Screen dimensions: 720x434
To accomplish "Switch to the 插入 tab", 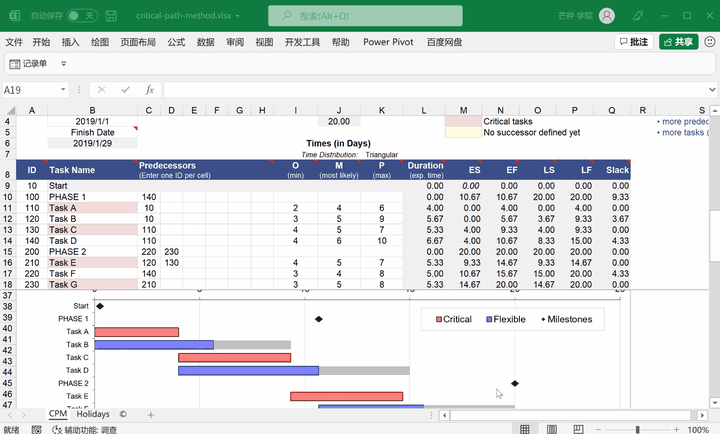I will (70, 42).
